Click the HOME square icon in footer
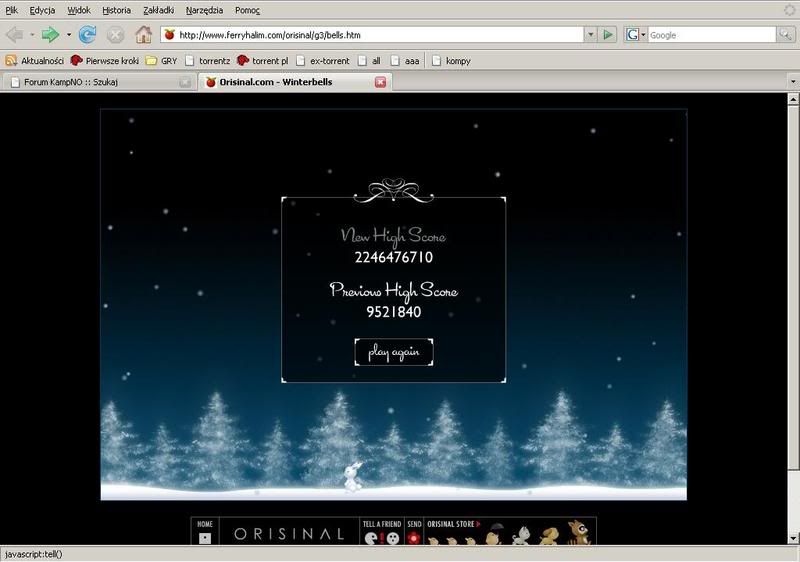The image size is (800, 562). click(205, 538)
